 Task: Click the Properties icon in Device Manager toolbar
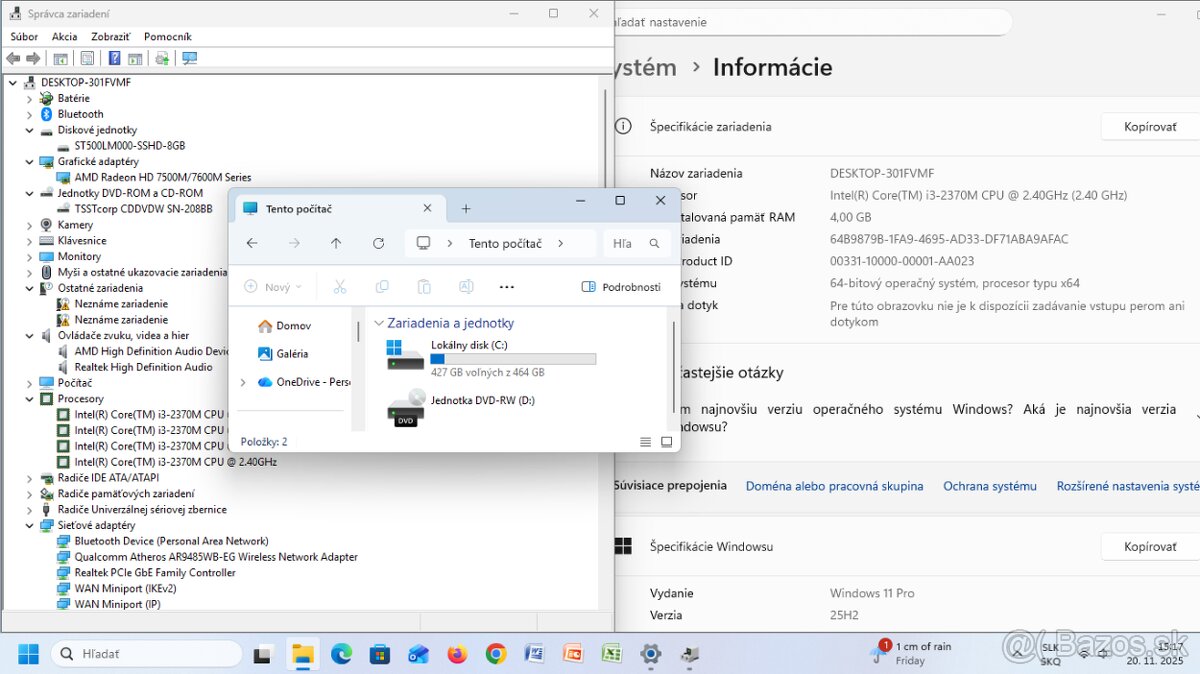pos(87,58)
